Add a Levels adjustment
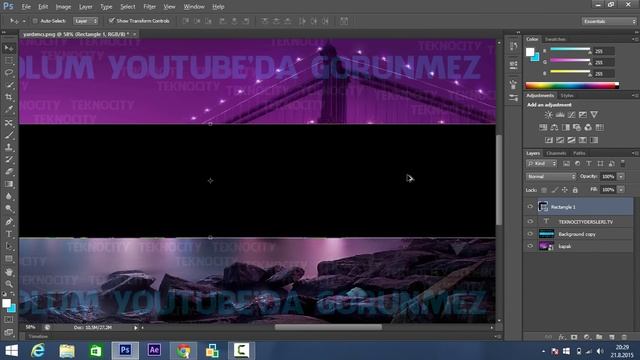 pos(560,115)
